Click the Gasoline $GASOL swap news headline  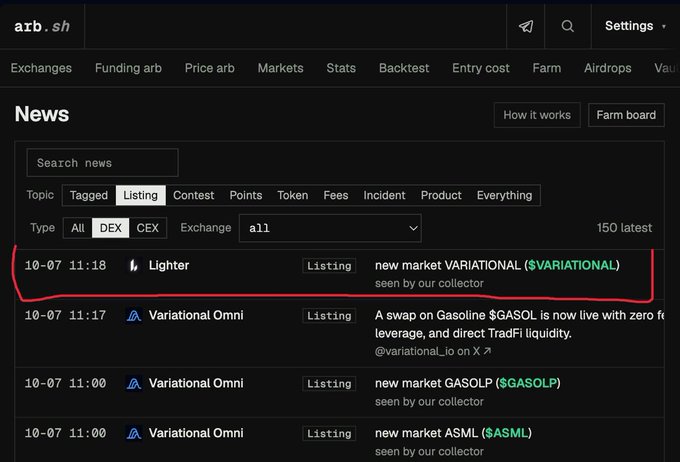click(x=520, y=324)
